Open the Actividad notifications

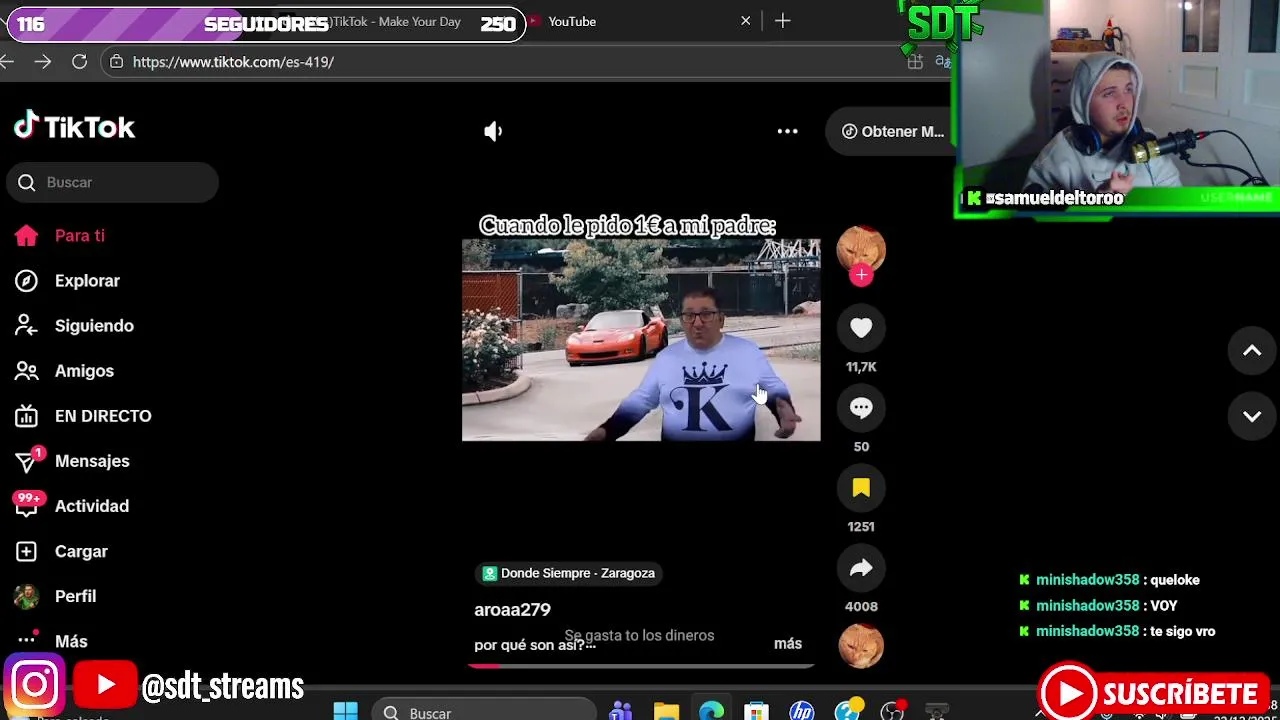pos(92,506)
